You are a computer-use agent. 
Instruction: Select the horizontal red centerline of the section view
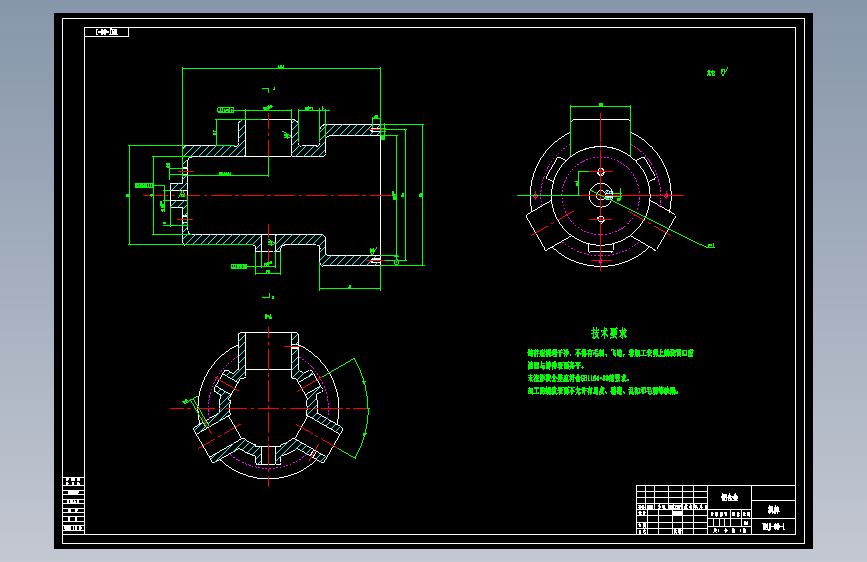click(x=268, y=195)
